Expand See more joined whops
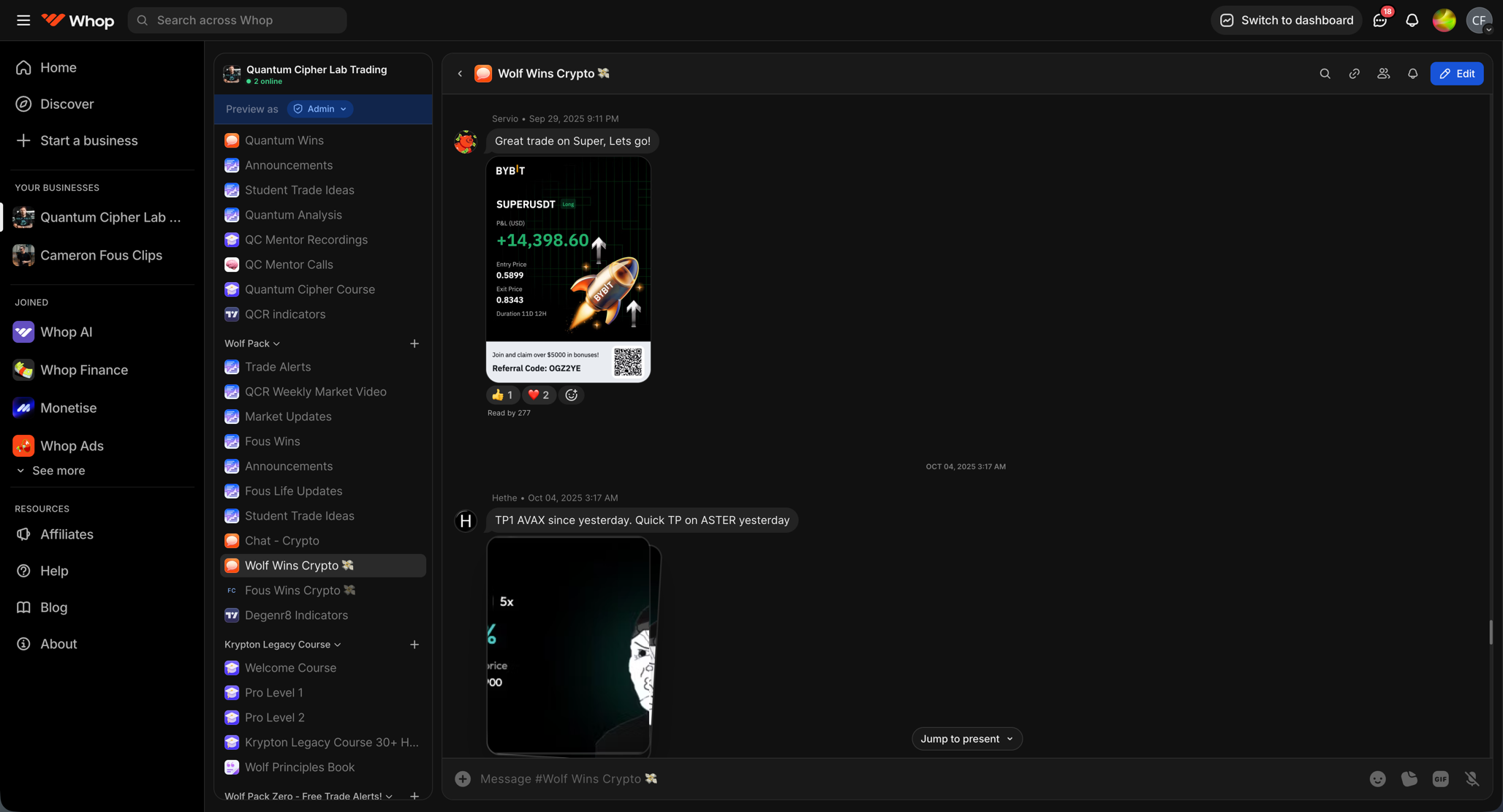This screenshot has height=812, width=1503. [50, 471]
